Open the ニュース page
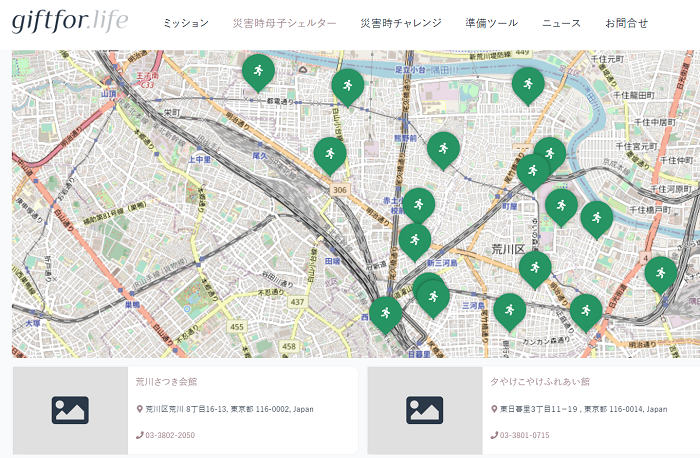Screen dimensions: 700x458 (x=561, y=23)
